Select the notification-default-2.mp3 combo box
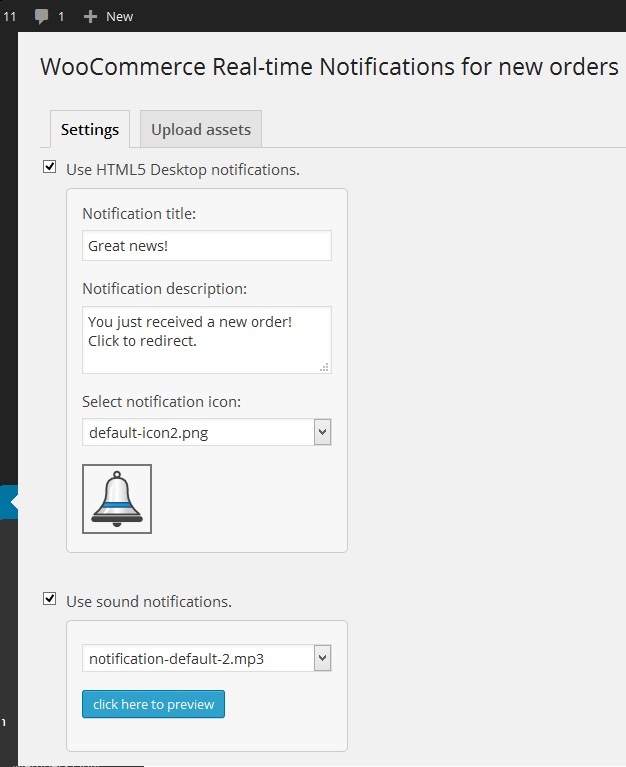626x767 pixels. click(206, 658)
